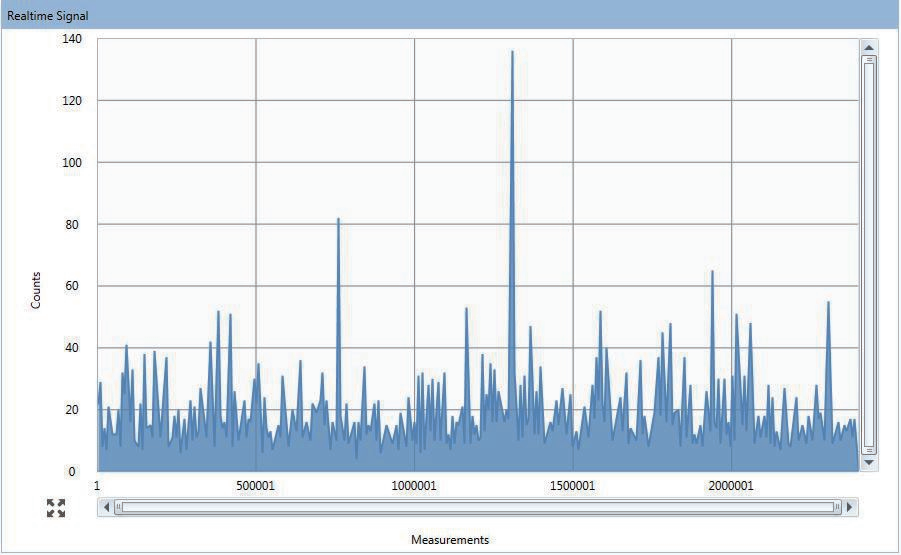Click the peak reaching about 82 counts
Viewport: 901px width, 555px height.
pyautogui.click(x=338, y=219)
